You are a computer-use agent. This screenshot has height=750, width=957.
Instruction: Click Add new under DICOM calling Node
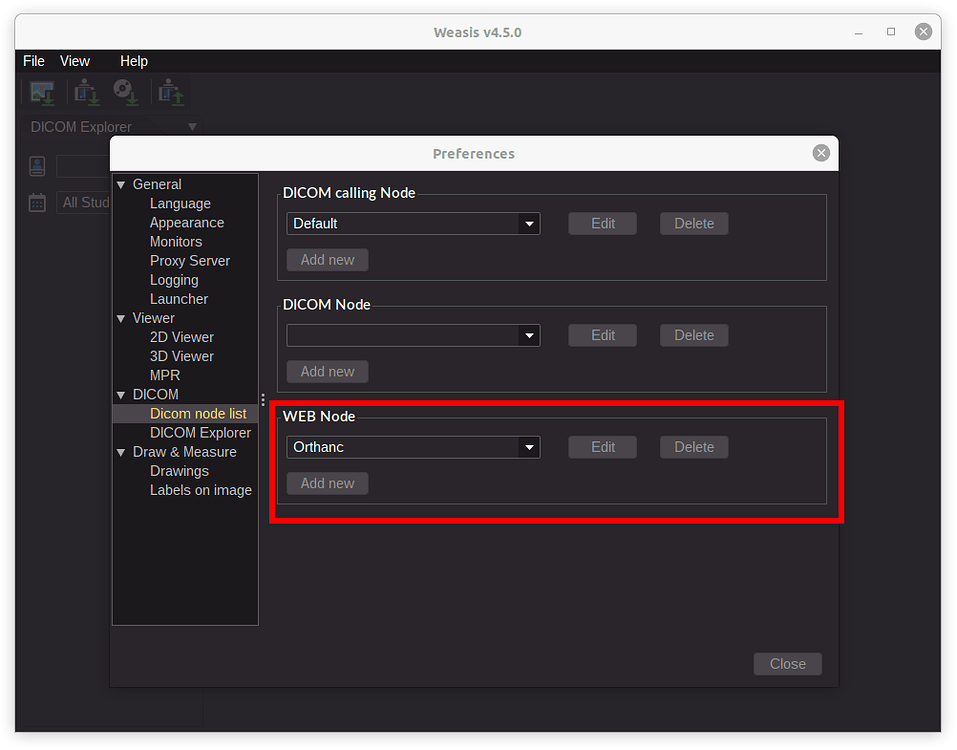(327, 259)
